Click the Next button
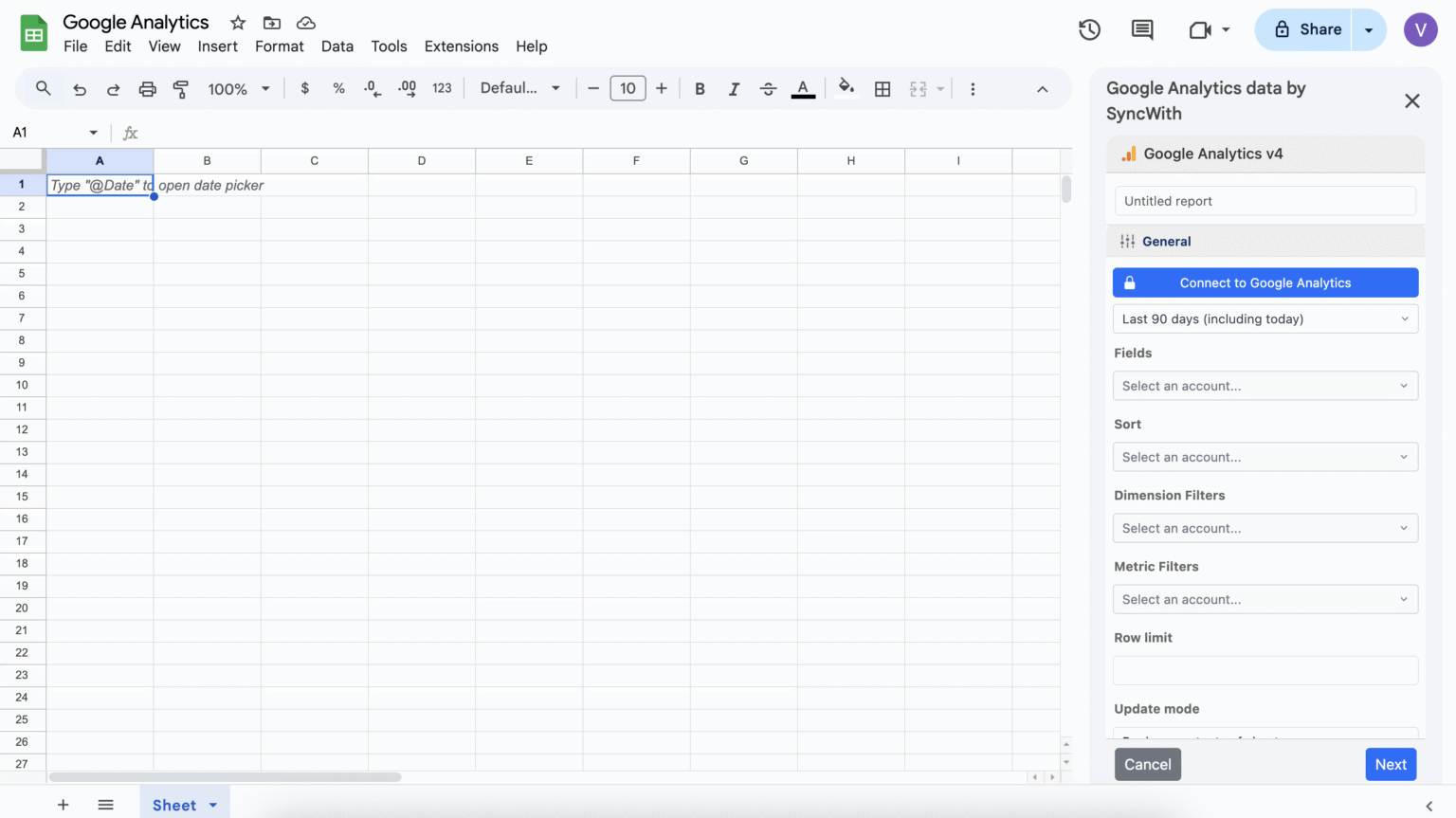This screenshot has width=1456, height=818. pyautogui.click(x=1391, y=764)
